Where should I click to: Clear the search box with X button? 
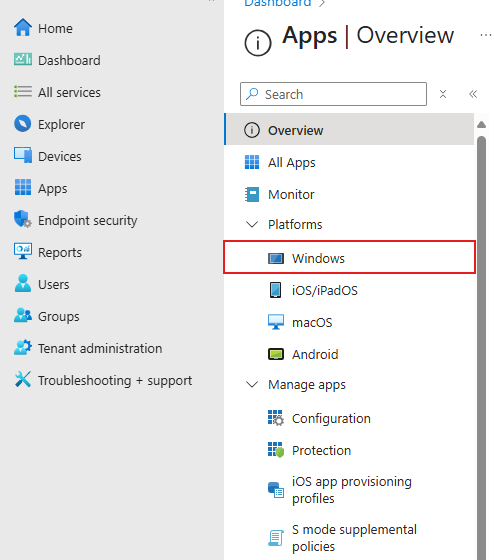[x=443, y=94]
